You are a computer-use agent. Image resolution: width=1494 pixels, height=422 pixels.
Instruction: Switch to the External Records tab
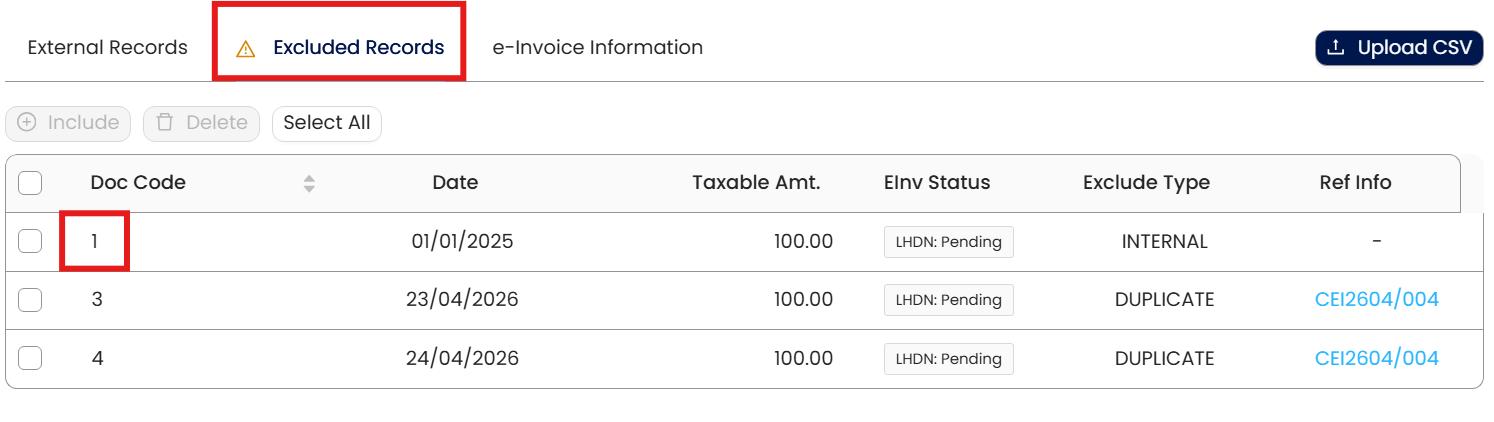point(107,47)
